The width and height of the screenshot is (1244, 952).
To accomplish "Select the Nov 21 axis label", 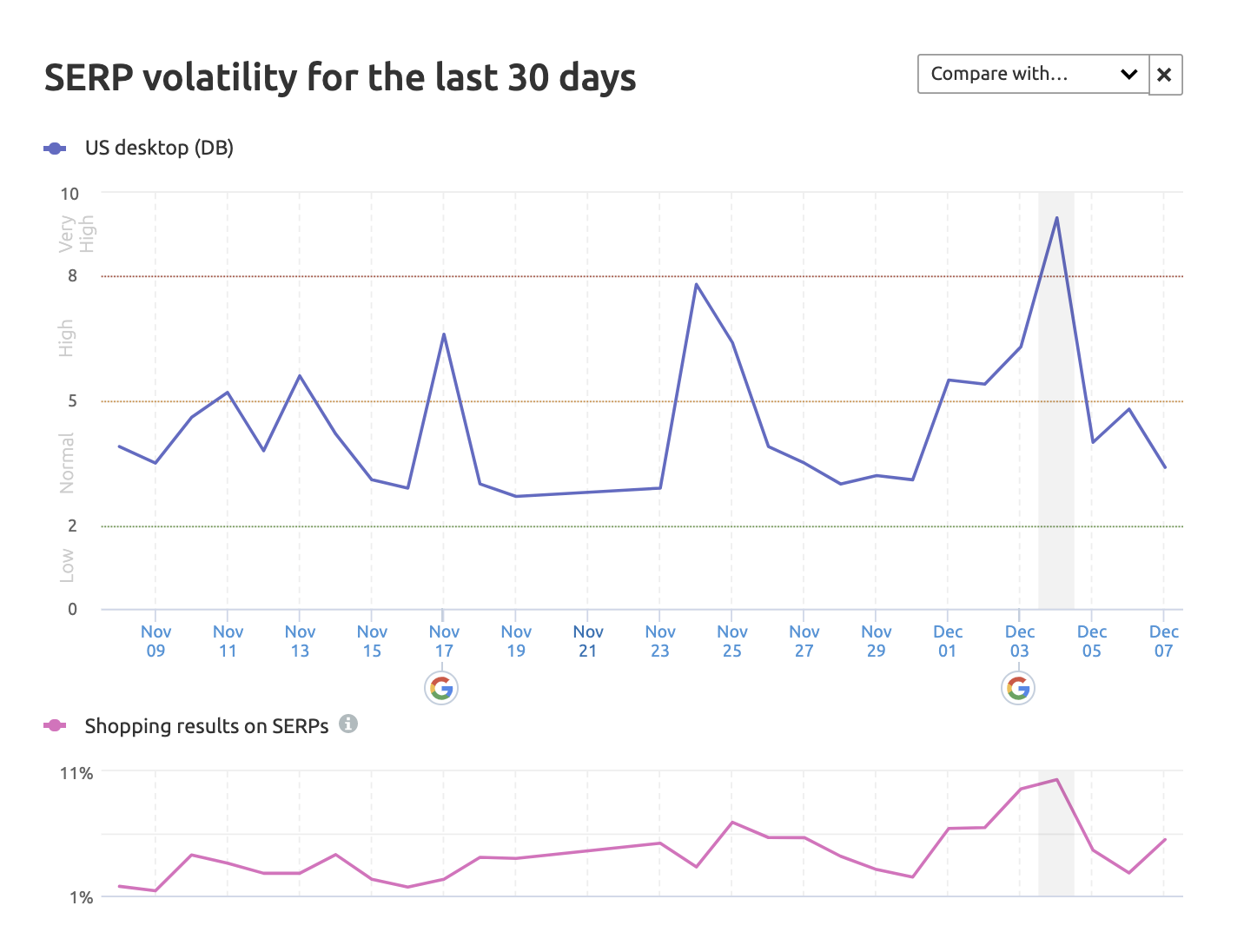I will 588,641.
